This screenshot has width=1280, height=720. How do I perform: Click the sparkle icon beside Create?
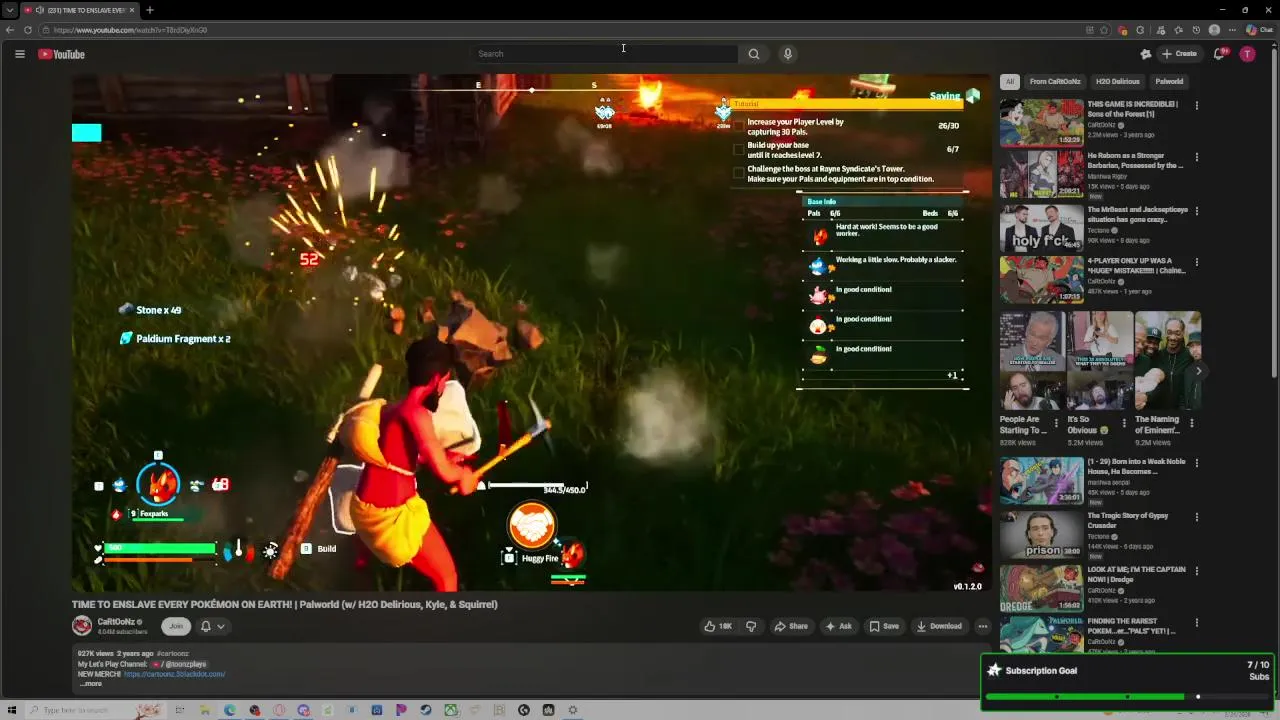(x=1146, y=54)
